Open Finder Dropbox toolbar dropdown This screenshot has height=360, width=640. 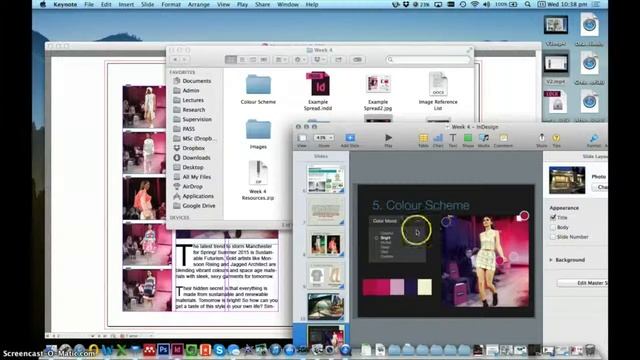click(319, 60)
